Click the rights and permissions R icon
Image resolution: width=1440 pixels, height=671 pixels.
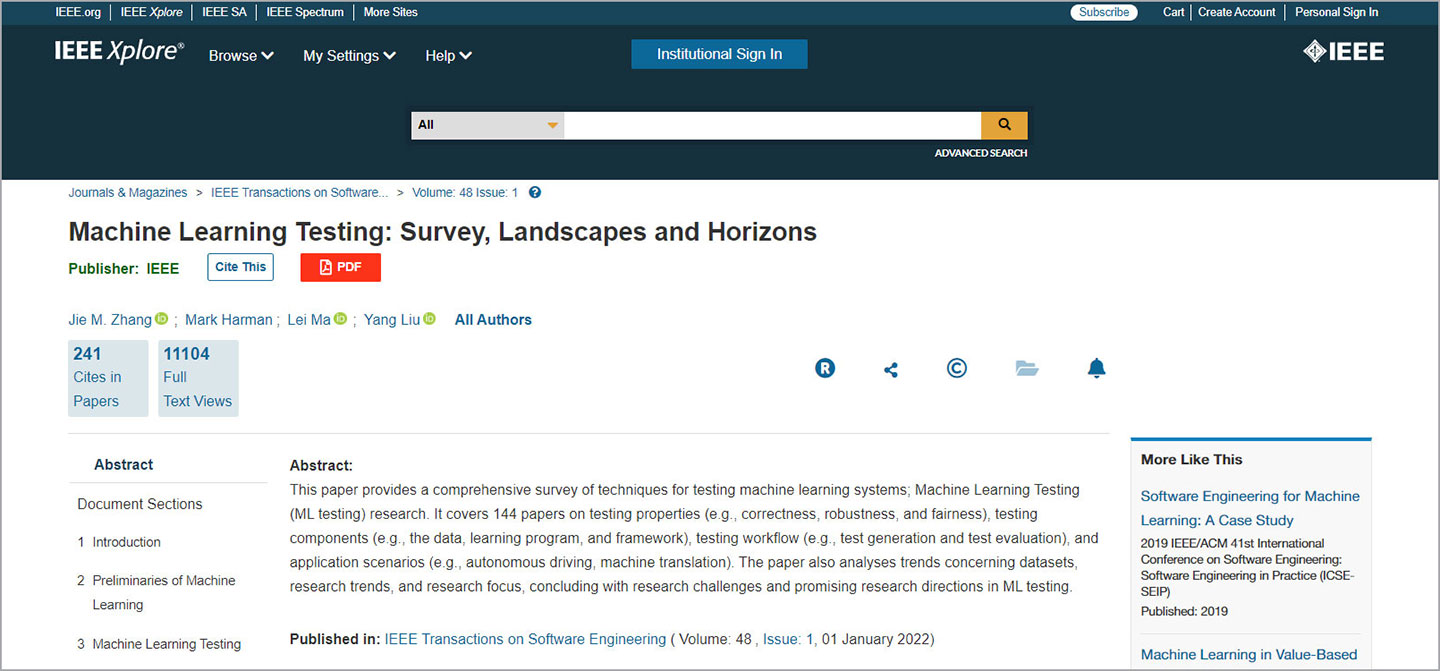click(825, 368)
